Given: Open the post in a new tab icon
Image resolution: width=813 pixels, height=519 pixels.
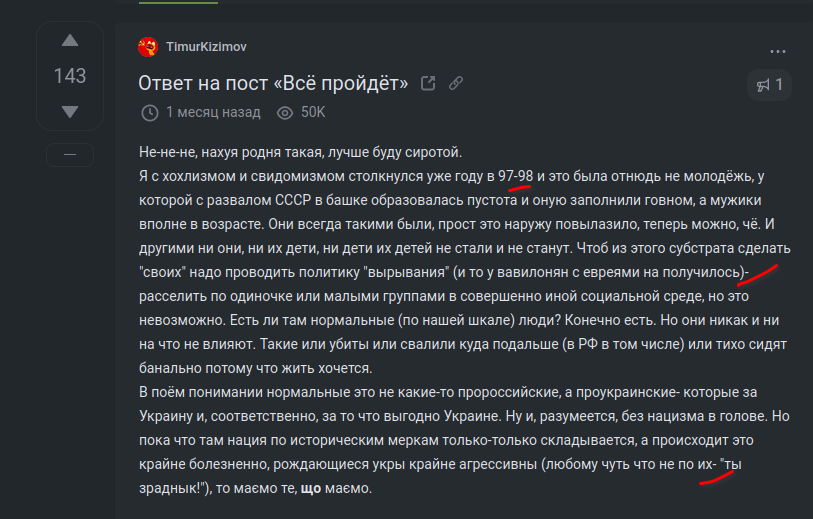Looking at the screenshot, I should [x=428, y=83].
